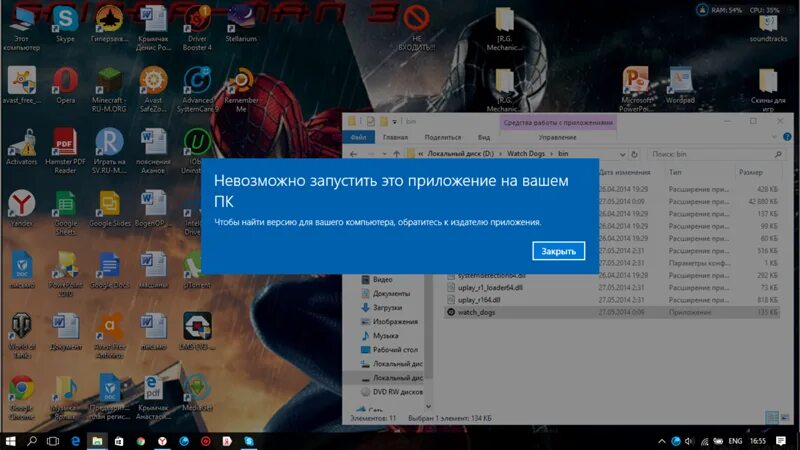The height and width of the screenshot is (450, 800).
Task: Switch to the Поделиться ribbon tab
Action: point(442,137)
